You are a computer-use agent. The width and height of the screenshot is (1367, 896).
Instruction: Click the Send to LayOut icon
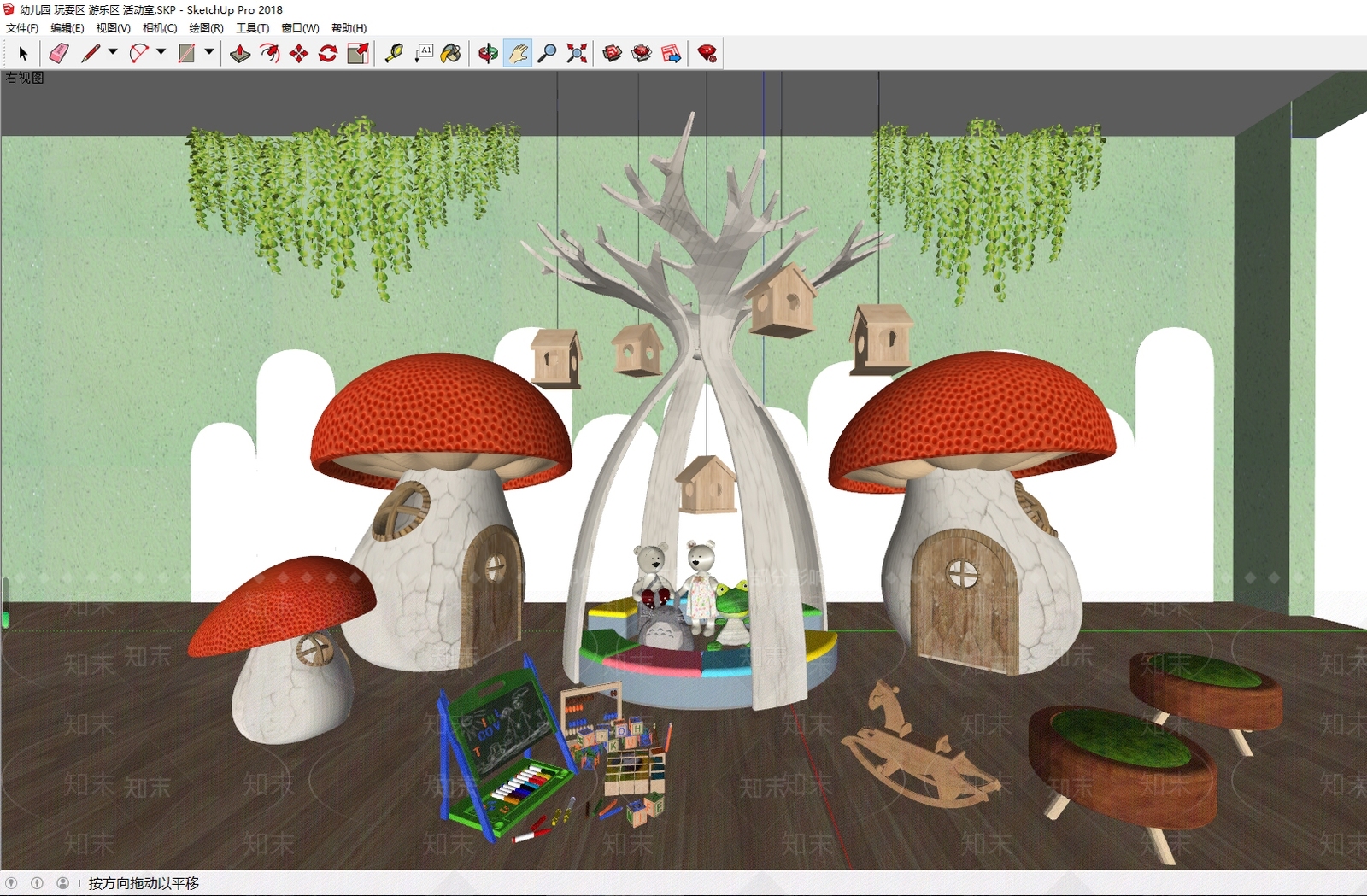672,54
